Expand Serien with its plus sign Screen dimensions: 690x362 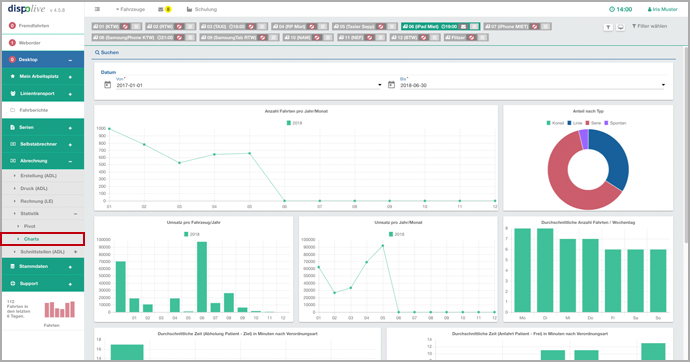70,128
